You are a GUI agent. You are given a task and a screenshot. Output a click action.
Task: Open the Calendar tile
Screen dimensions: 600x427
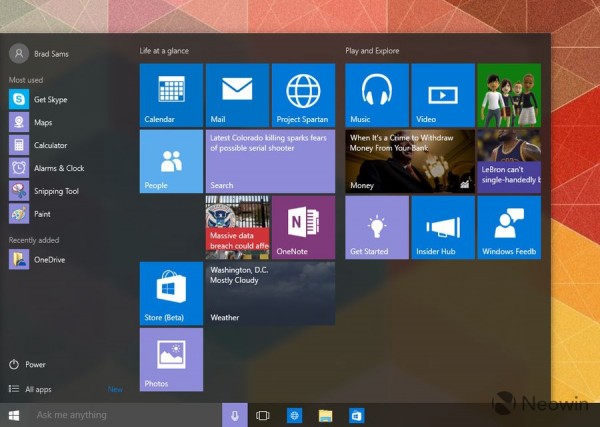pos(171,95)
